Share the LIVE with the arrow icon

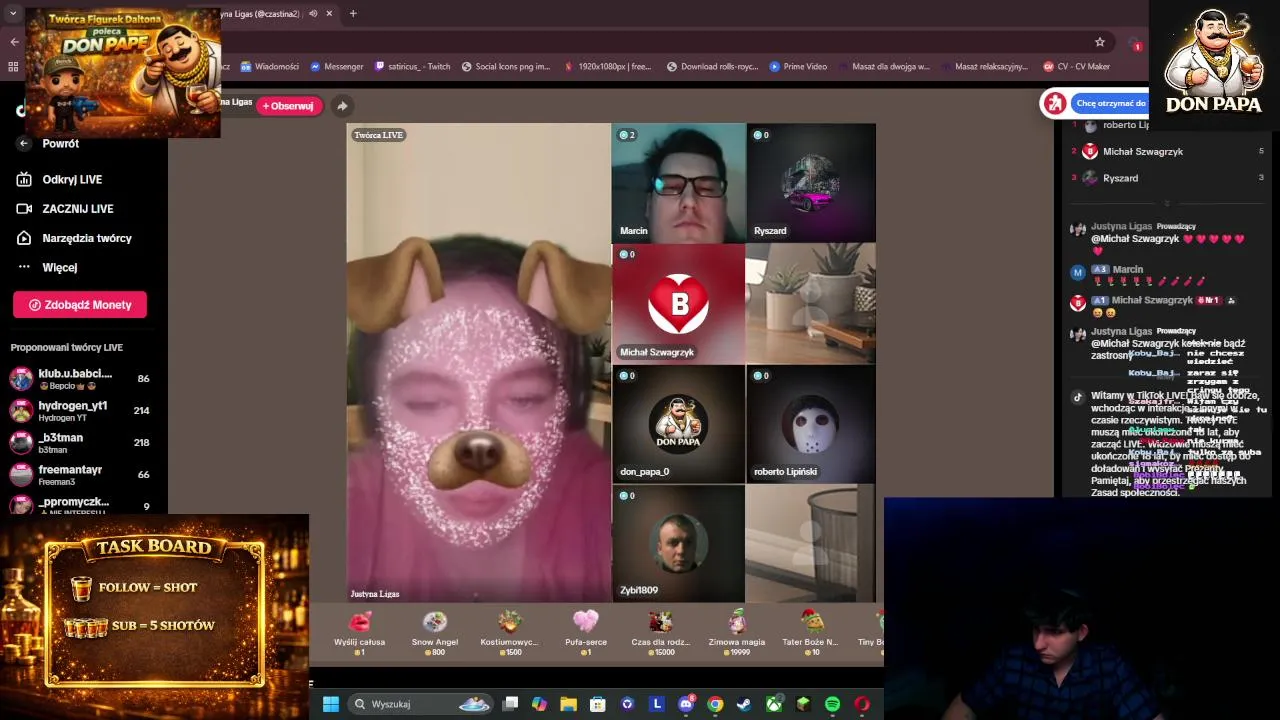(x=342, y=106)
